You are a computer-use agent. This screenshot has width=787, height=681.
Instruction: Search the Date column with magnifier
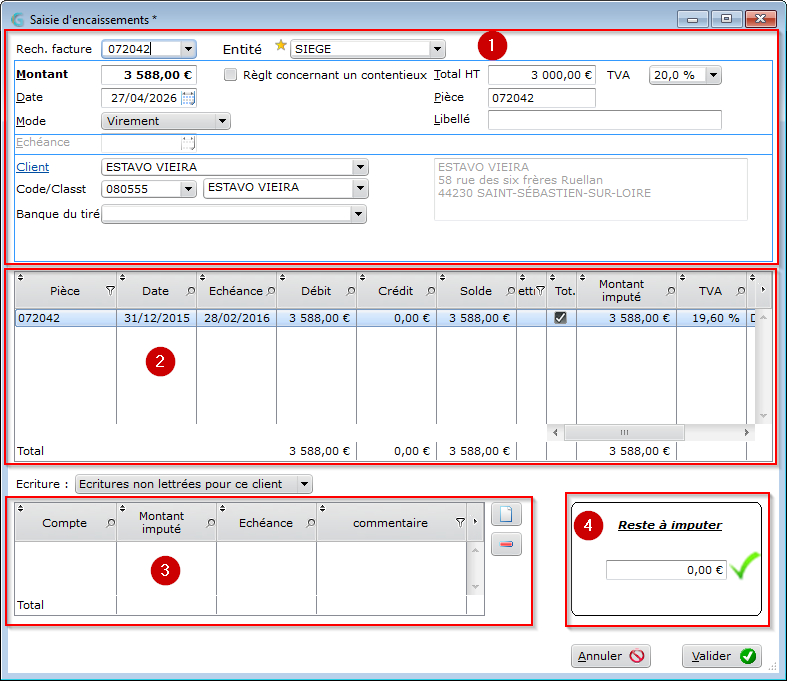coord(190,291)
